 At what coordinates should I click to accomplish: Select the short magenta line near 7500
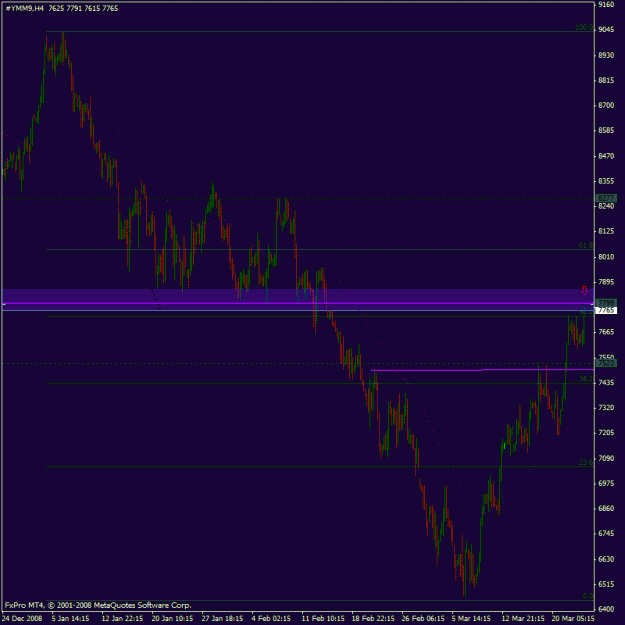(x=482, y=370)
